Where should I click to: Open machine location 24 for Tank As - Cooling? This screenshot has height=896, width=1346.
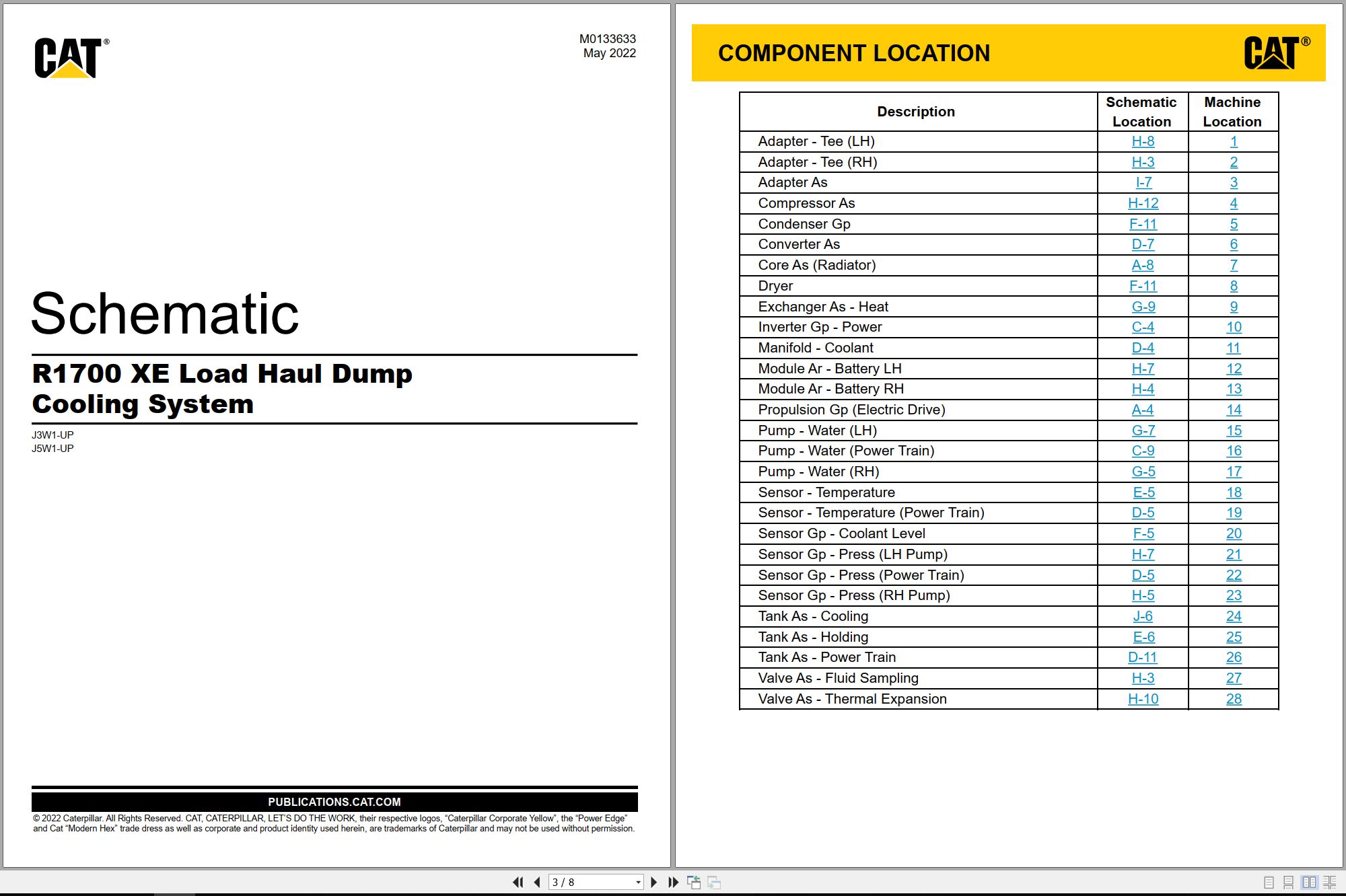(x=1234, y=616)
